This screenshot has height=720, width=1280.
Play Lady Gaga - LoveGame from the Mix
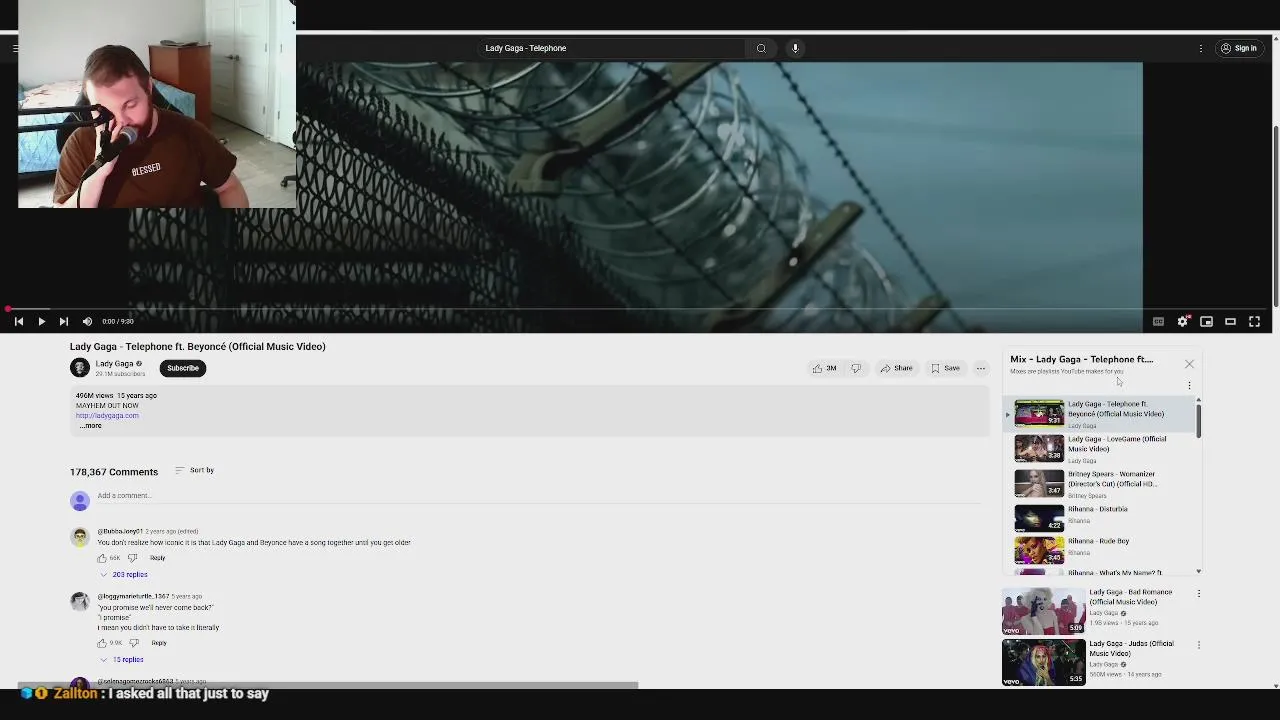(1100, 449)
